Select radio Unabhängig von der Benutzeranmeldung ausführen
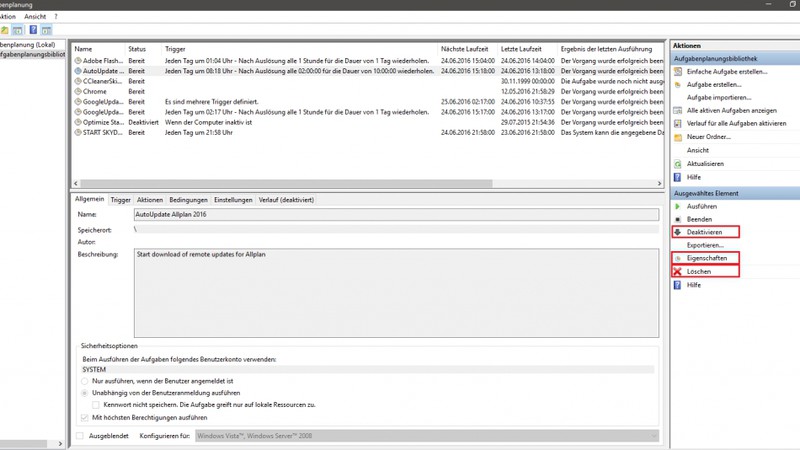 [x=85, y=393]
